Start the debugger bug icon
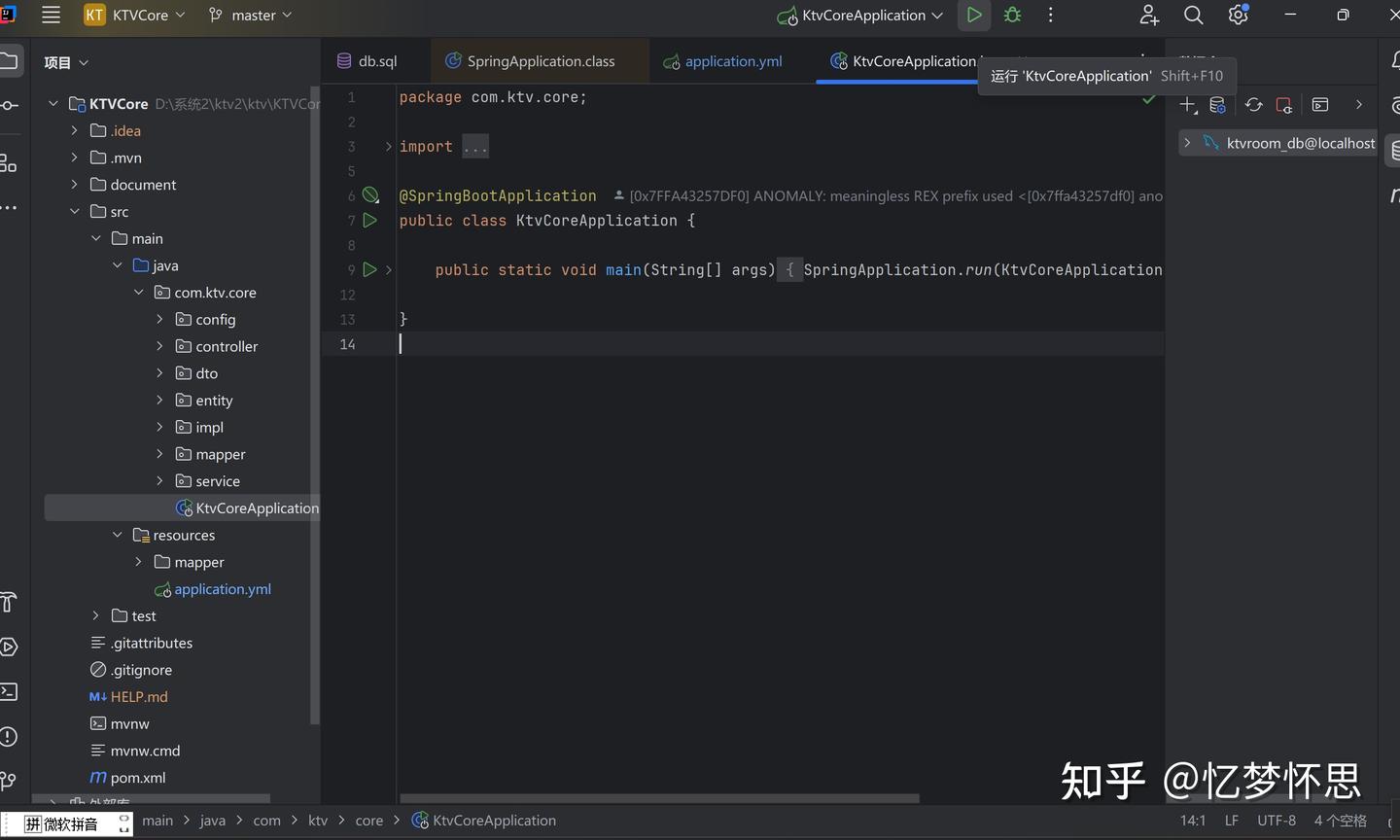This screenshot has width=1400, height=840. (1011, 15)
